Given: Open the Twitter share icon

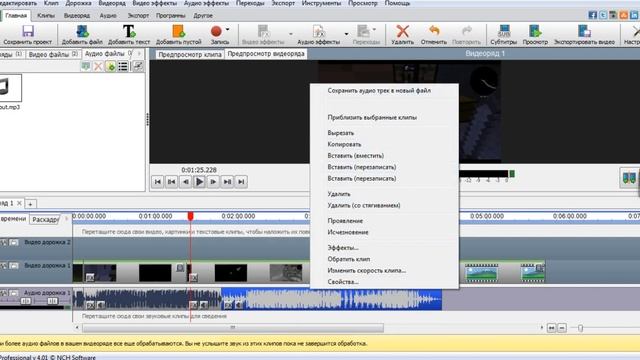Looking at the screenshot, I should (603, 15).
